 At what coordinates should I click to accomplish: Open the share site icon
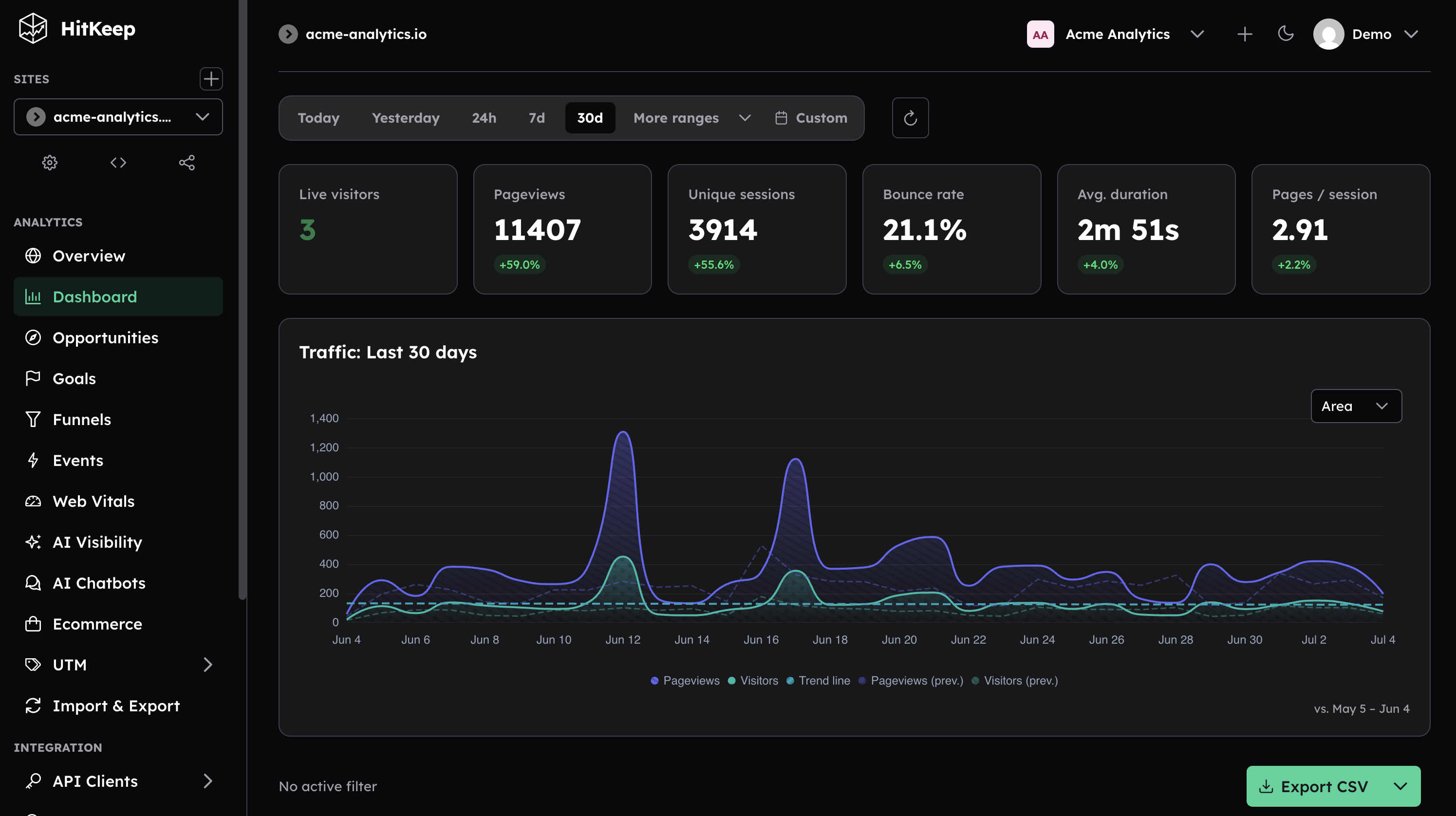[x=187, y=163]
